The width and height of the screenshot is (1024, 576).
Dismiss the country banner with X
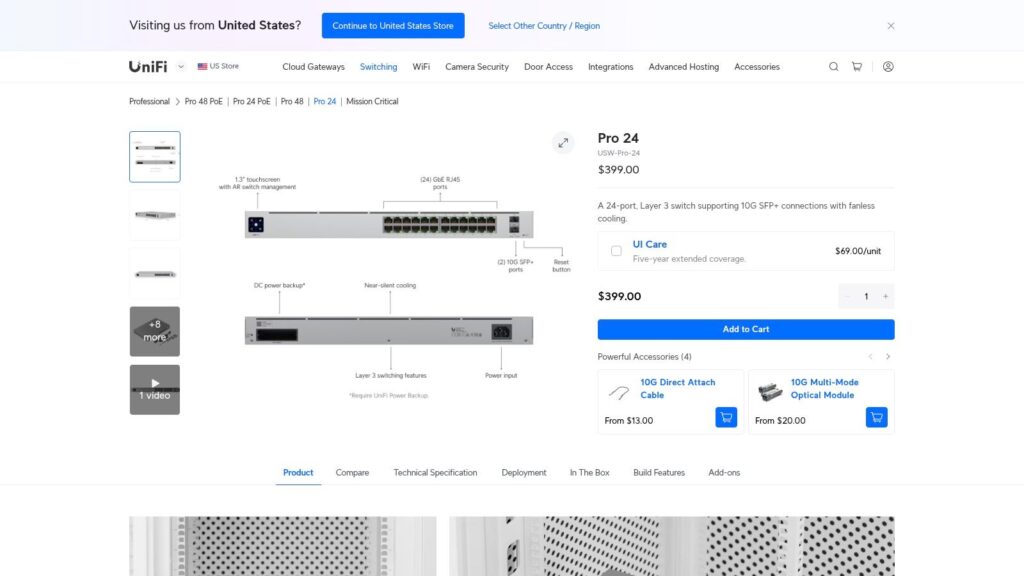pos(891,26)
